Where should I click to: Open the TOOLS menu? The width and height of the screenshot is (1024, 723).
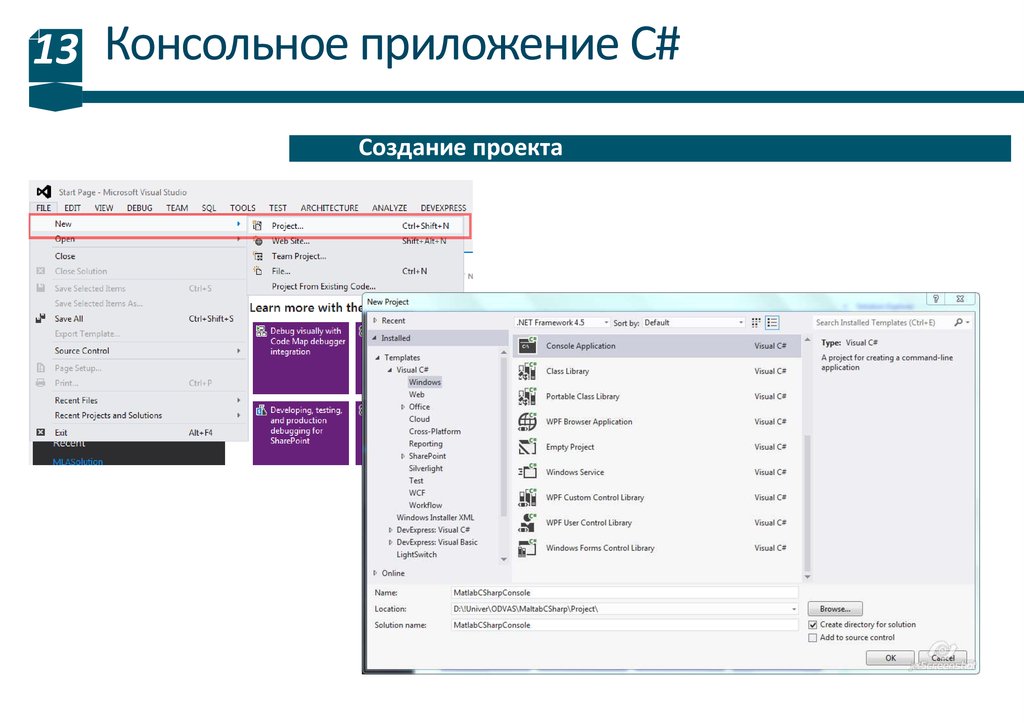(x=243, y=208)
